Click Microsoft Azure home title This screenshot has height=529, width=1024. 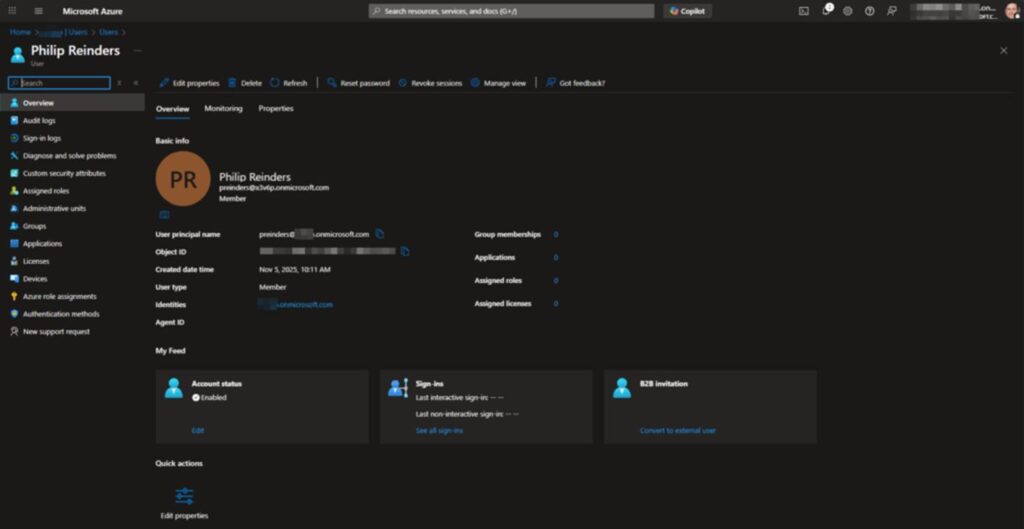92,11
